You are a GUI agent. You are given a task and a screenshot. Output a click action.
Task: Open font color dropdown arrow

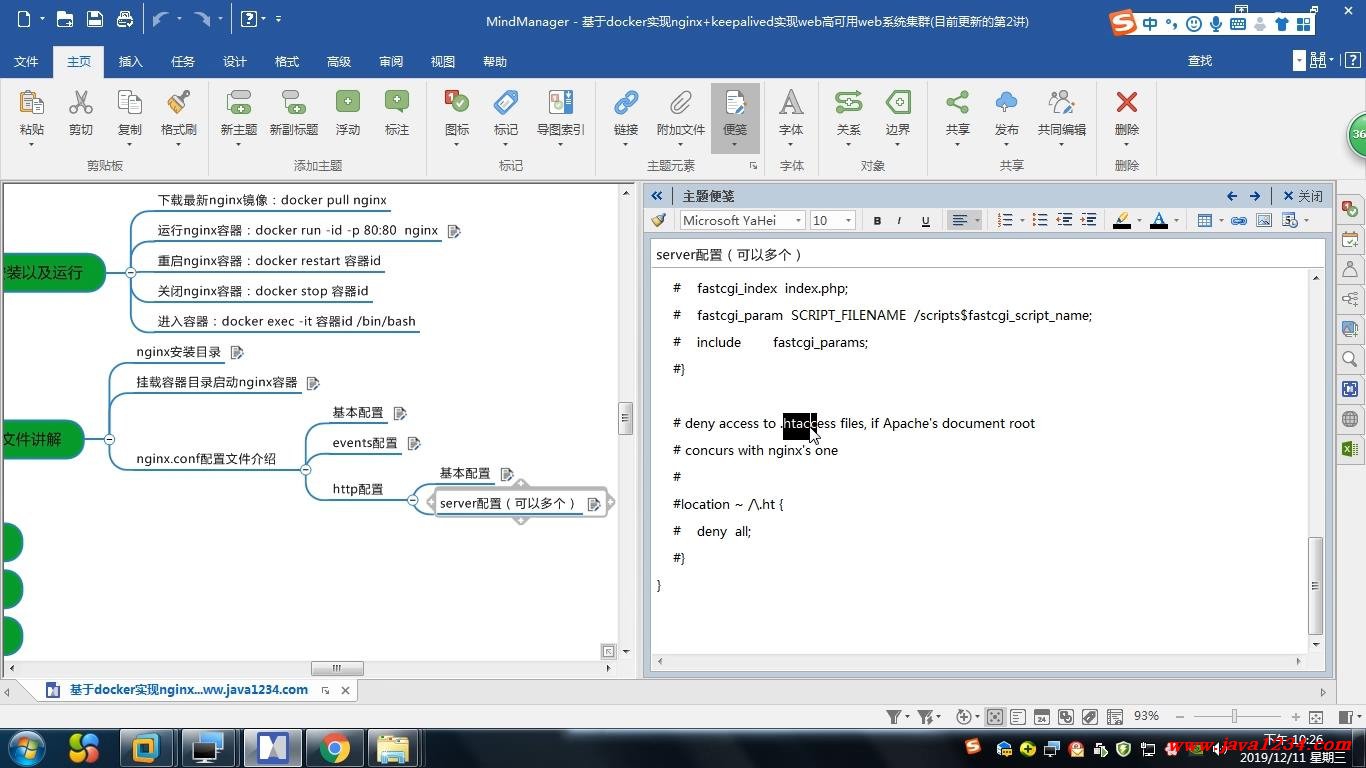(x=1176, y=221)
